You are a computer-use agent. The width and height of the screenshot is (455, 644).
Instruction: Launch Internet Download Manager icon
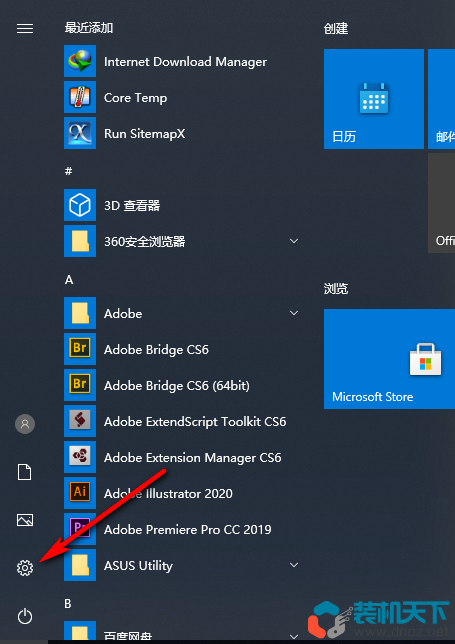click(80, 61)
